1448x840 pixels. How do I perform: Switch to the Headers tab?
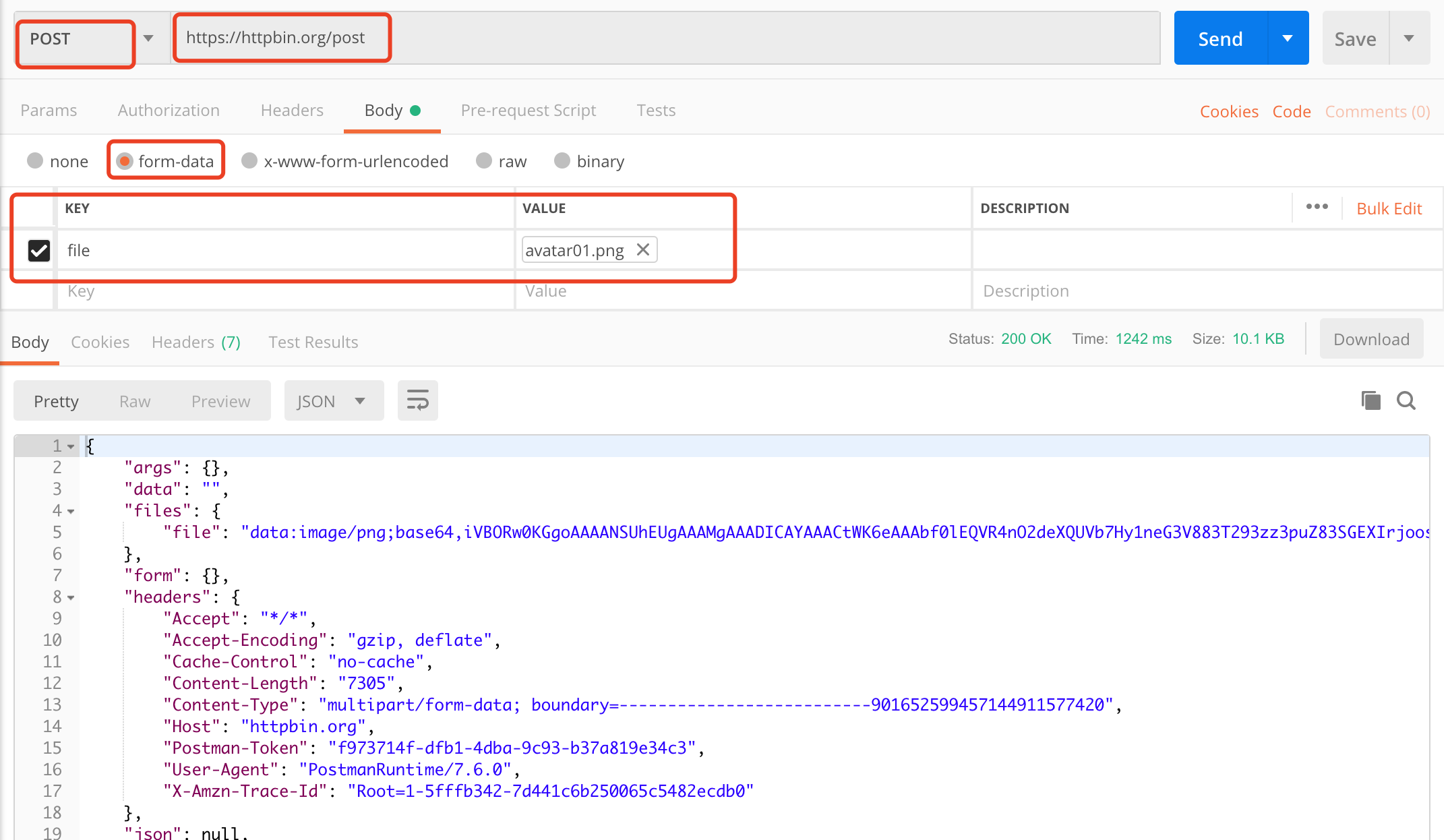tap(292, 110)
